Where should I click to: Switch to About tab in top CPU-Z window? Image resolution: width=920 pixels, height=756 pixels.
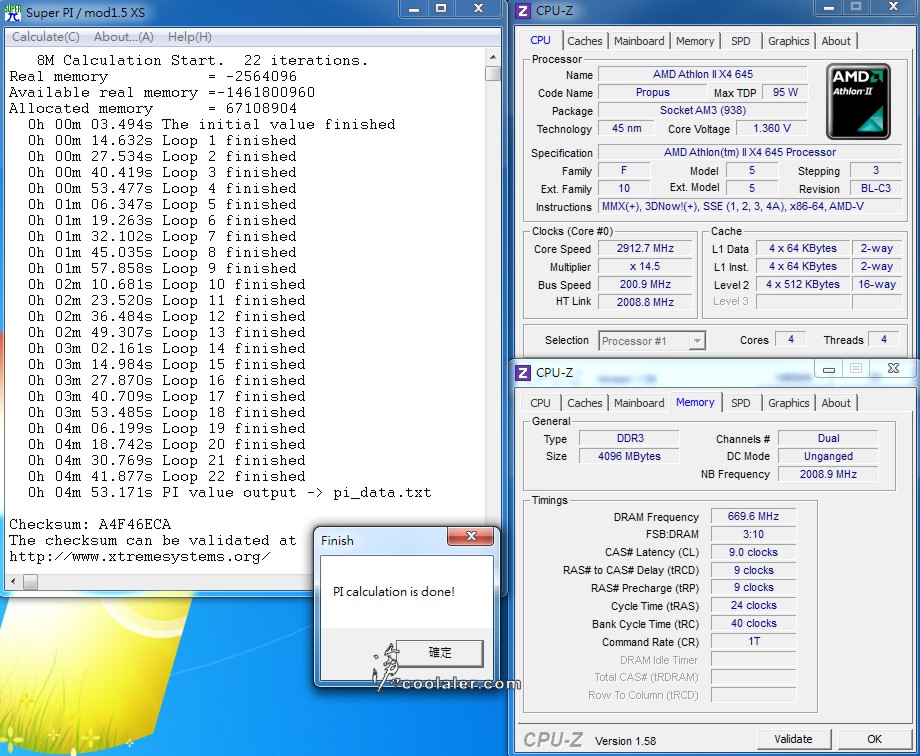pos(836,41)
